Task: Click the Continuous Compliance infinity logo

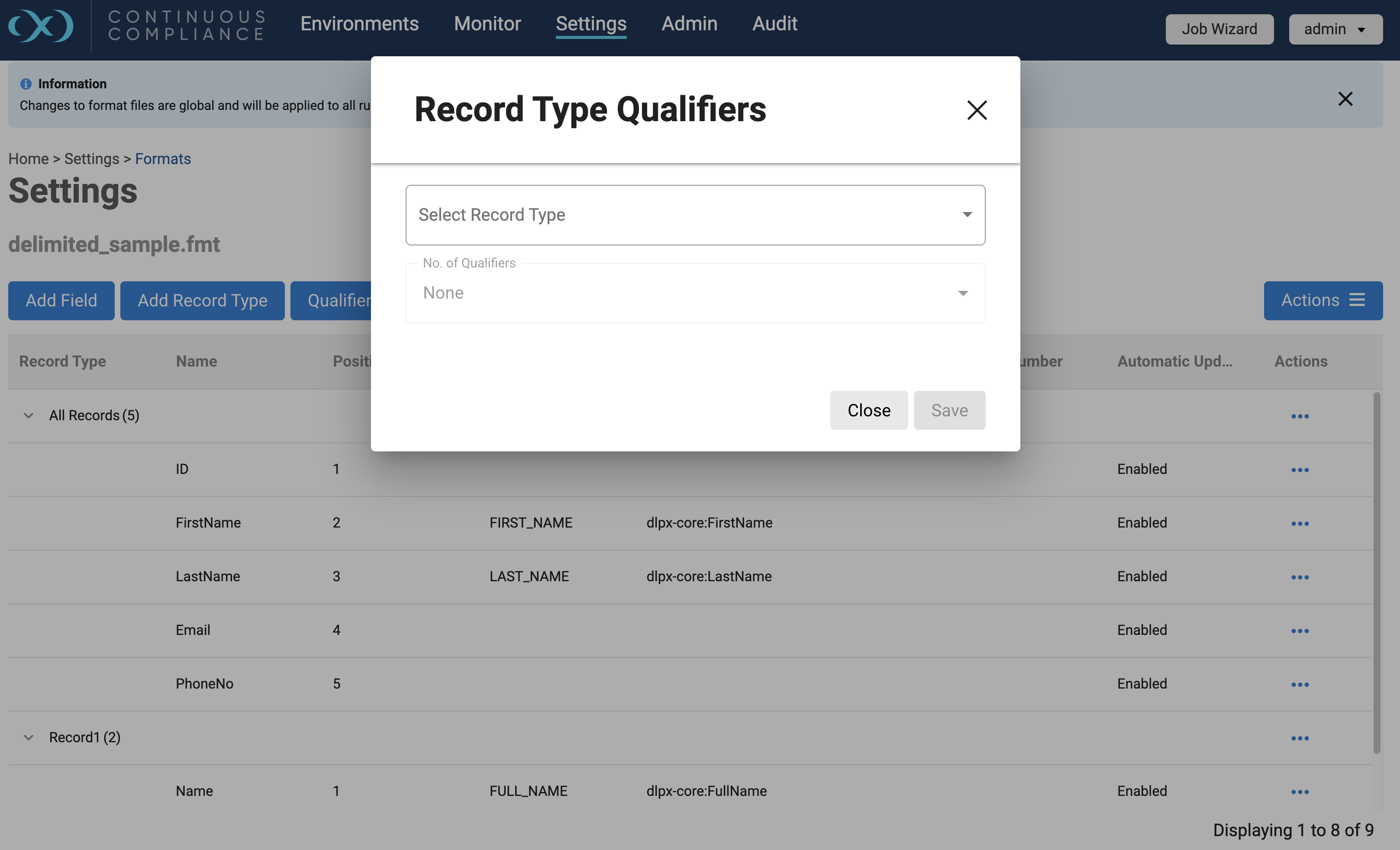Action: (x=41, y=26)
